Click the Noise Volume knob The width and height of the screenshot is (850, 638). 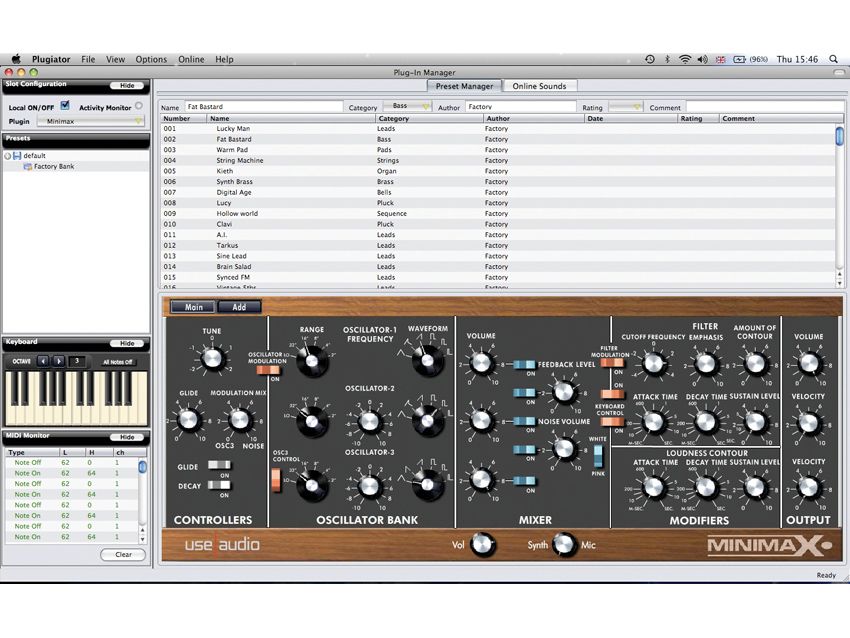click(x=564, y=449)
